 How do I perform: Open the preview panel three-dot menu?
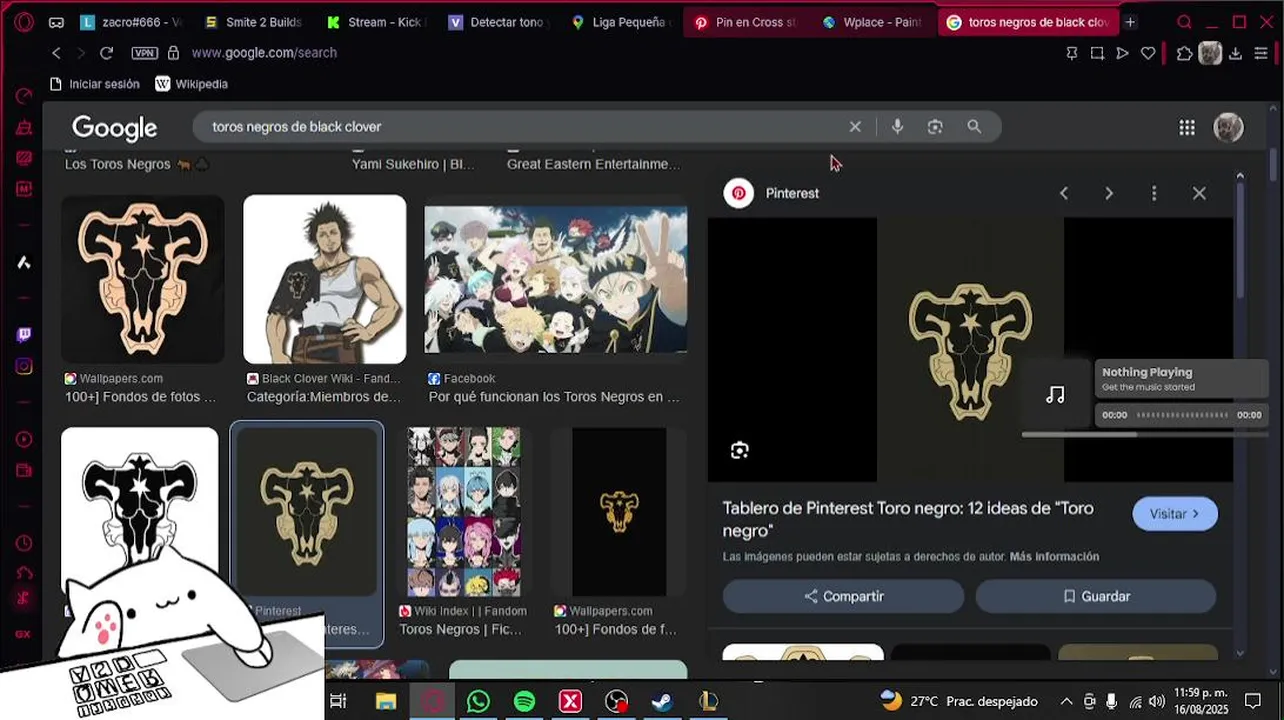point(1154,193)
